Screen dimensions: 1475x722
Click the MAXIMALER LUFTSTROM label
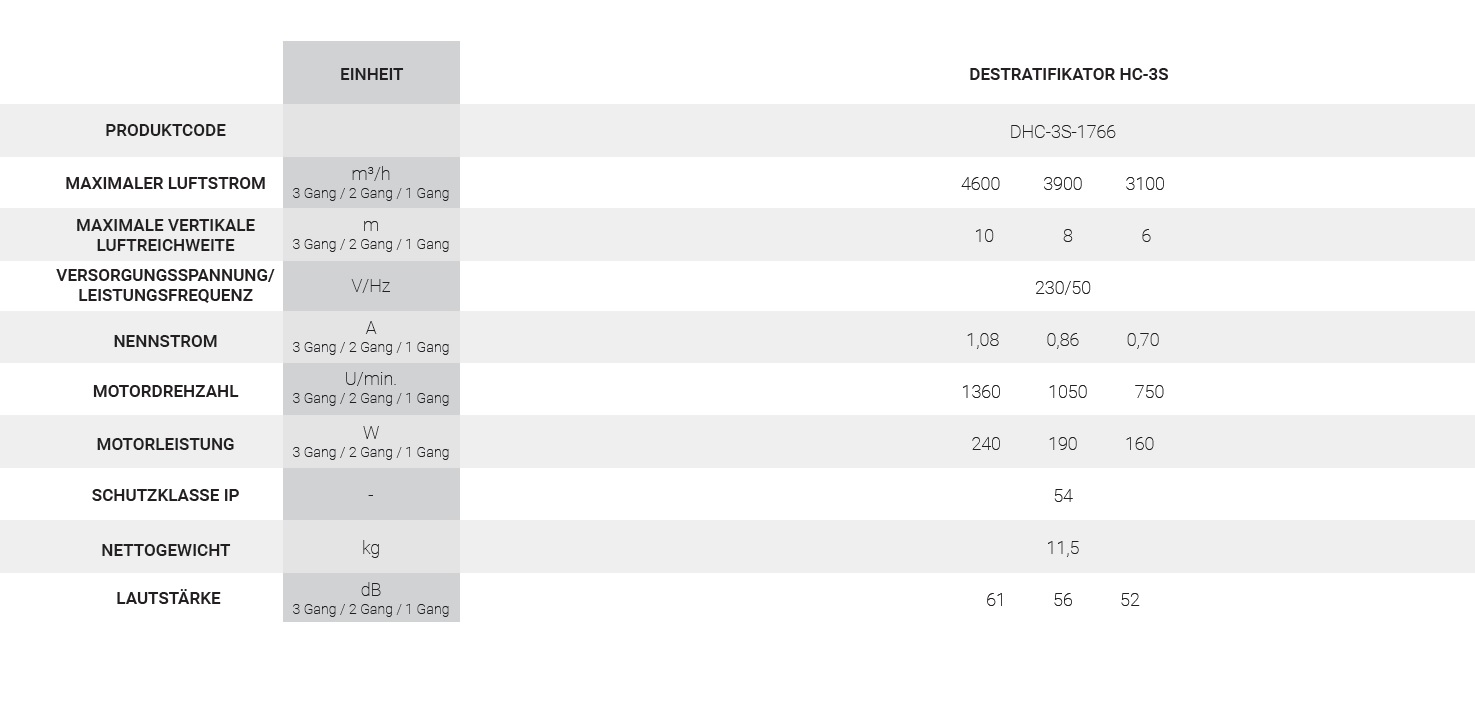click(x=166, y=183)
